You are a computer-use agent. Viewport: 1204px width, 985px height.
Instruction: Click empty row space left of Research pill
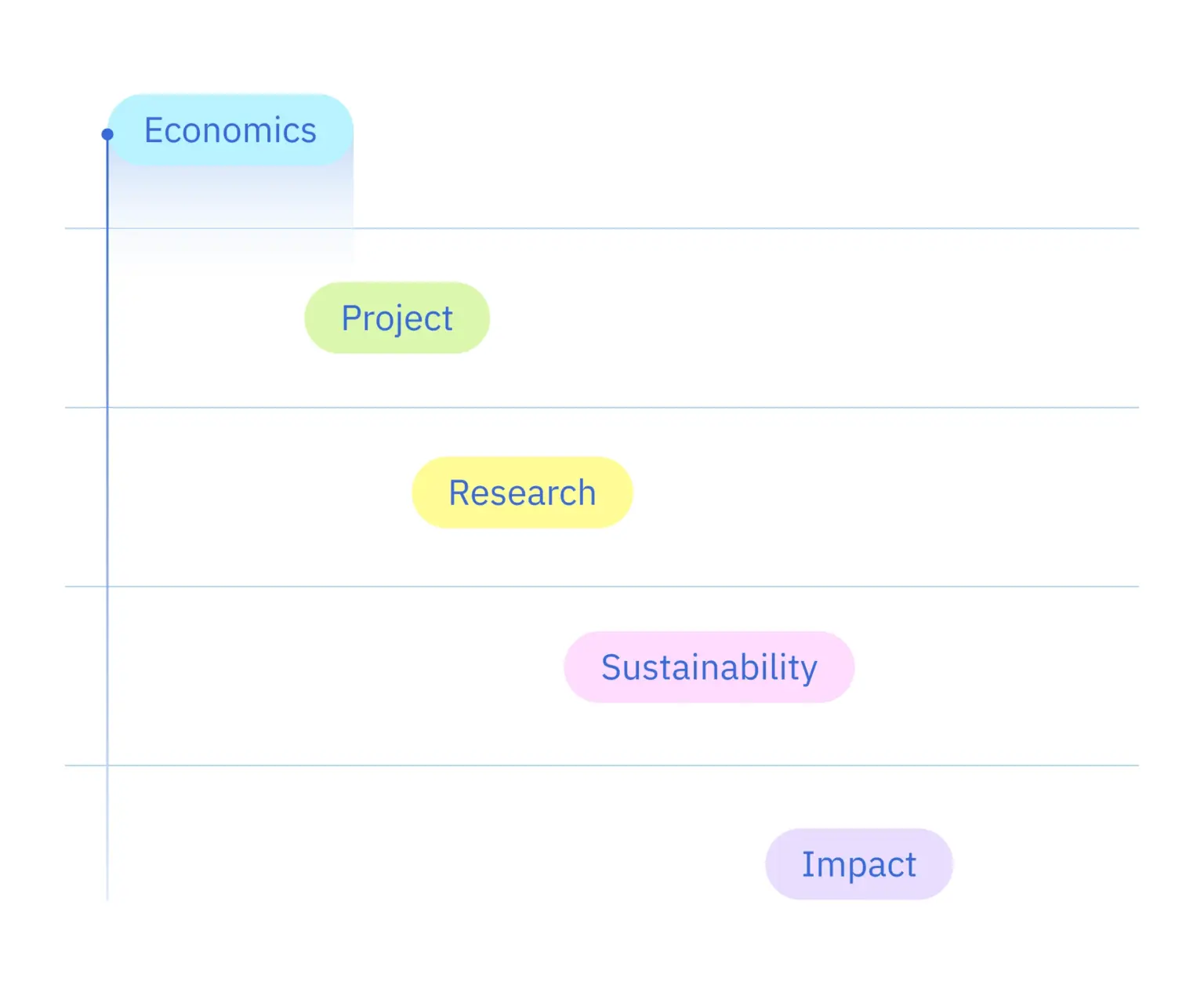(260, 492)
